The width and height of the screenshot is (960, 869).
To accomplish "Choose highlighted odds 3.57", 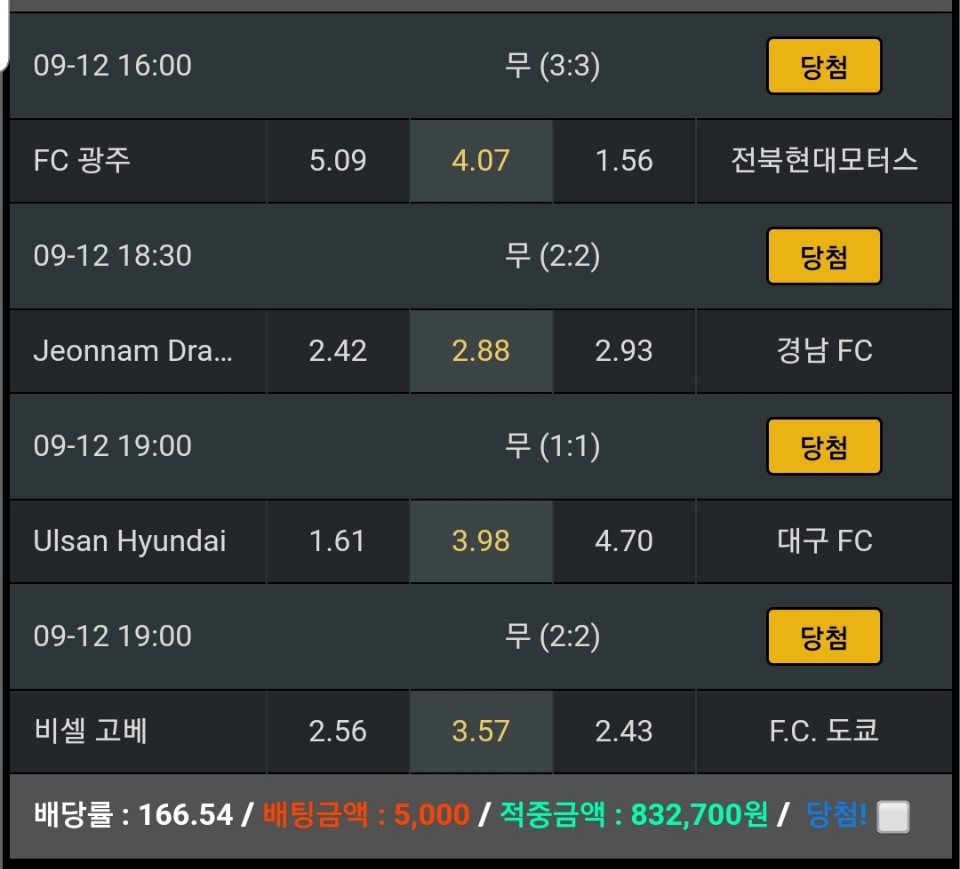I will 481,731.
